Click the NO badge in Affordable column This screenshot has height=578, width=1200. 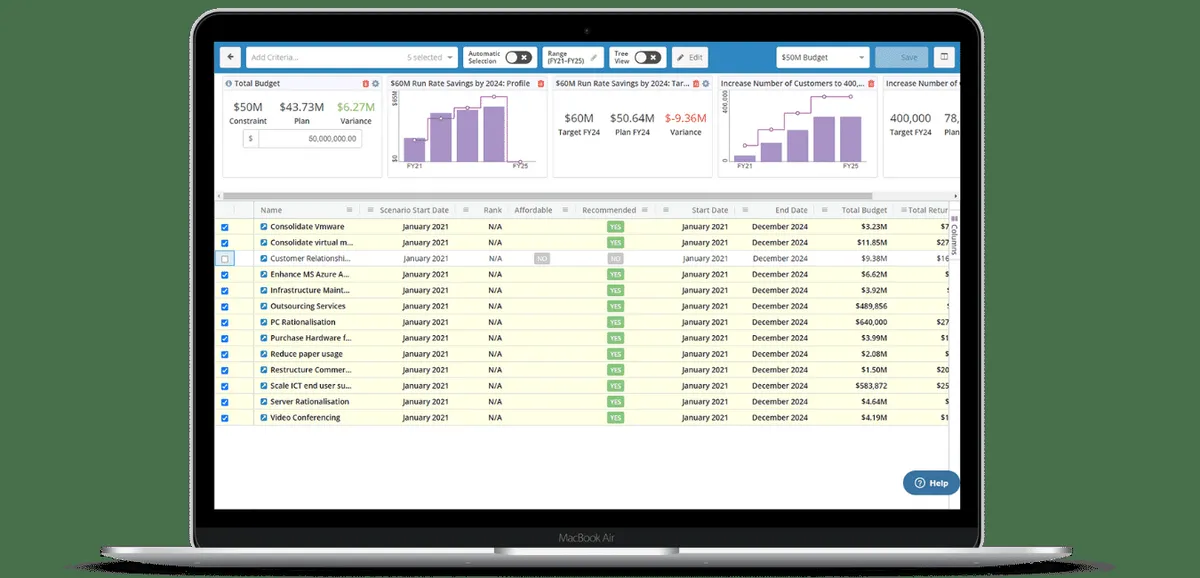coord(542,259)
